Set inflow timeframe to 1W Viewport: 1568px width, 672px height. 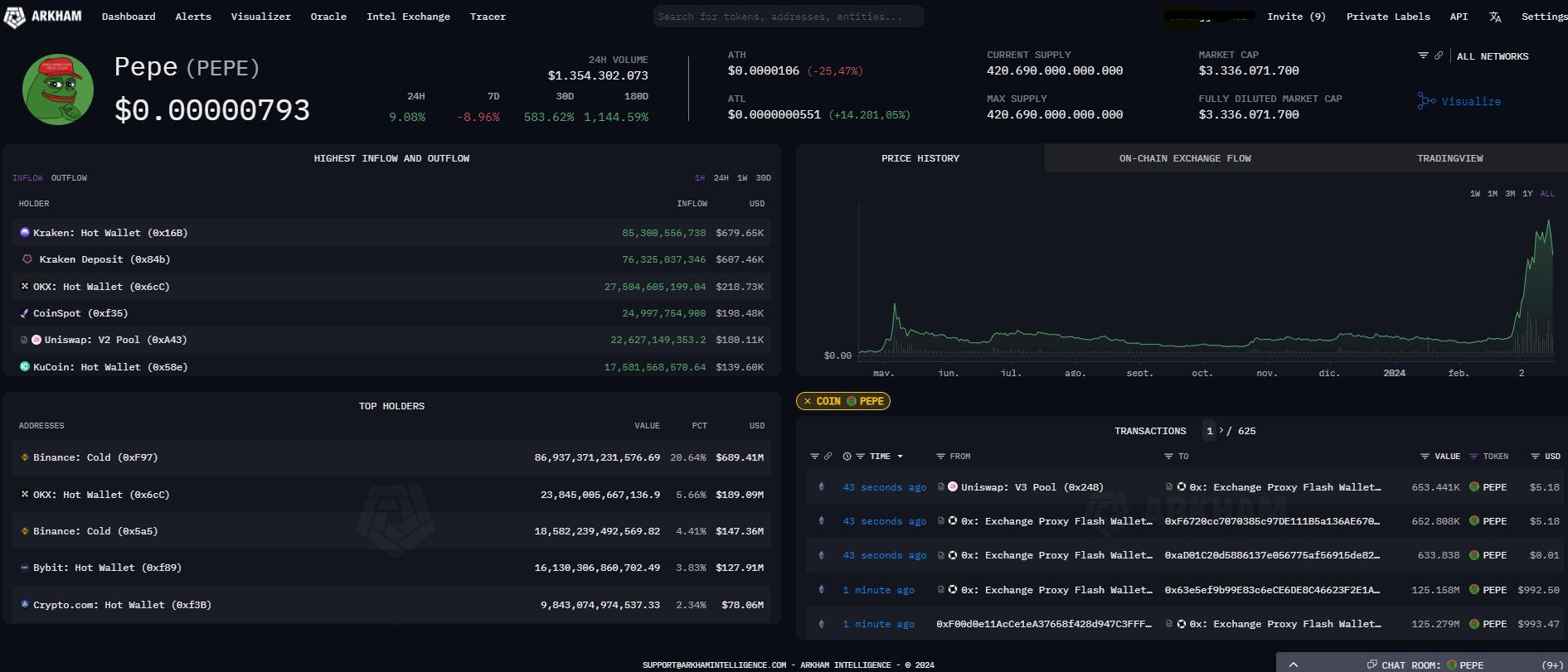coord(742,178)
